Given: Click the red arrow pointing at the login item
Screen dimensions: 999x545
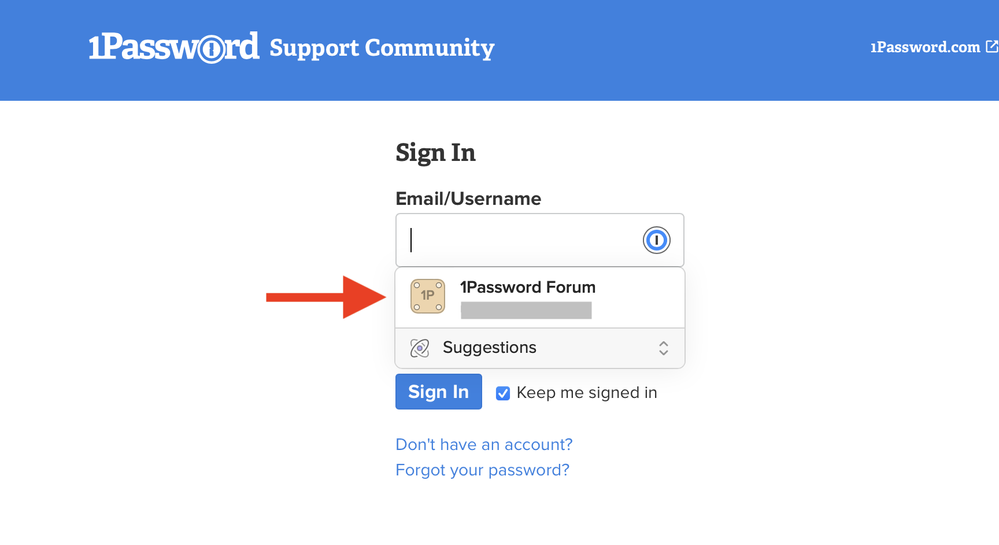Looking at the screenshot, I should (x=325, y=296).
